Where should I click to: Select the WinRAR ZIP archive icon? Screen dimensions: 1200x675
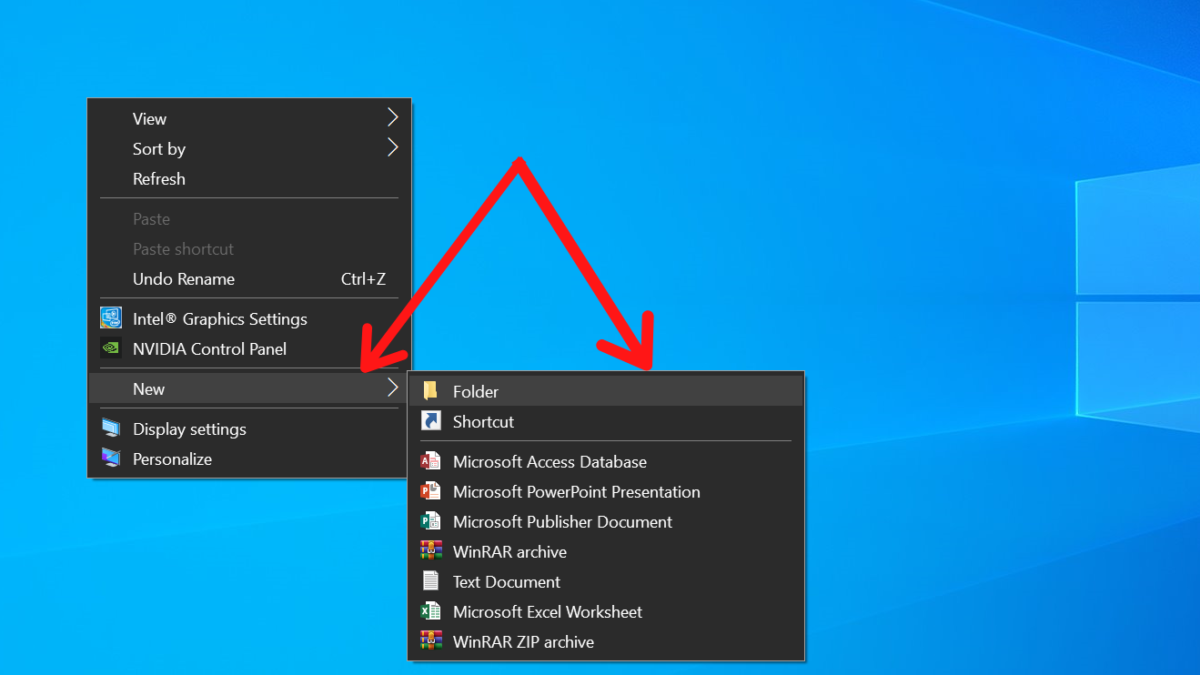pyautogui.click(x=431, y=641)
